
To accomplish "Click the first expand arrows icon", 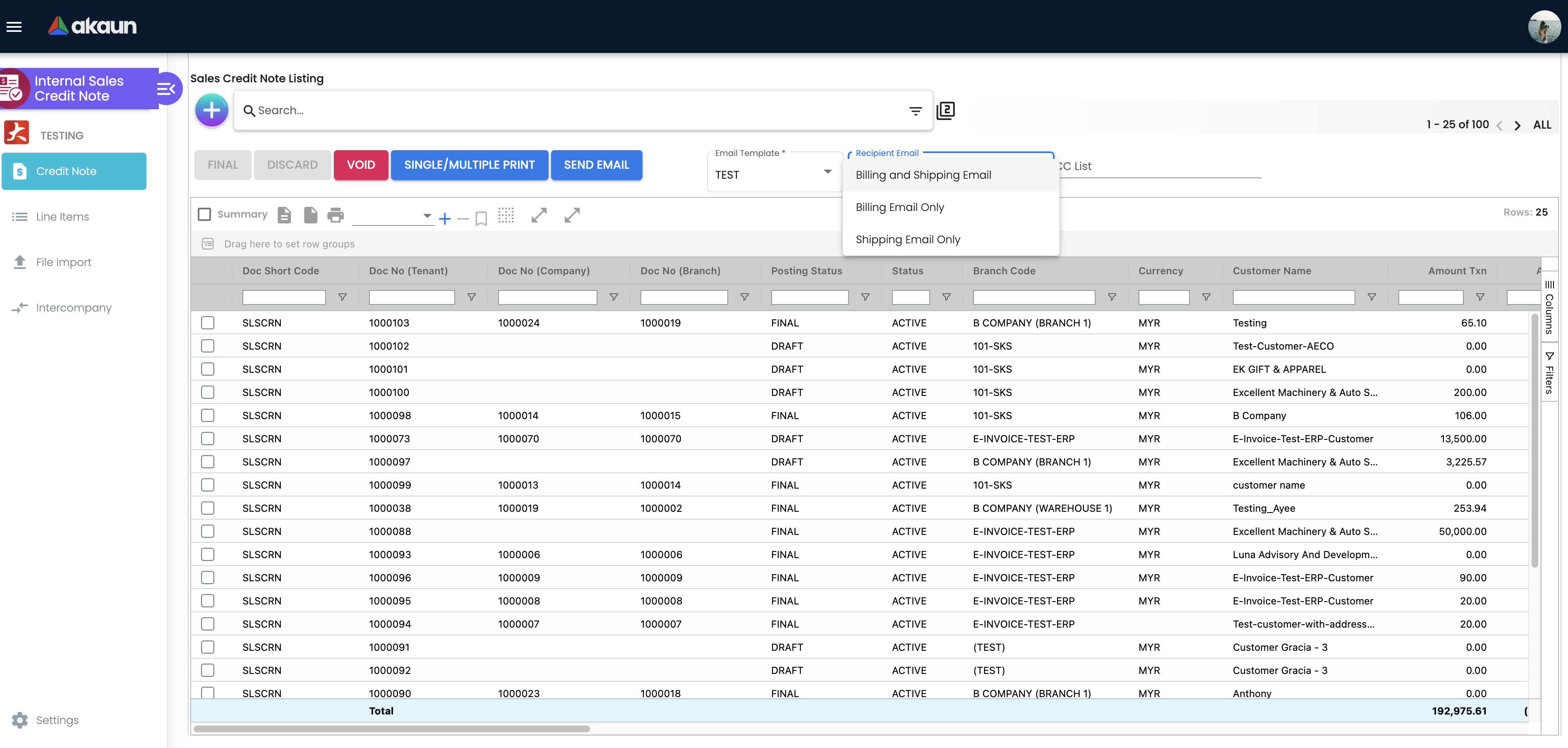I will 539,215.
